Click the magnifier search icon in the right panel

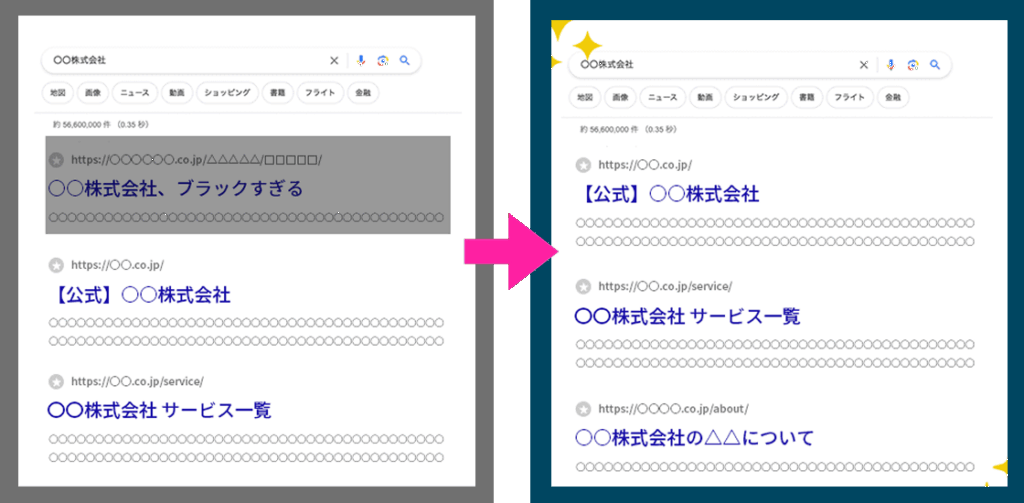pyautogui.click(x=934, y=65)
